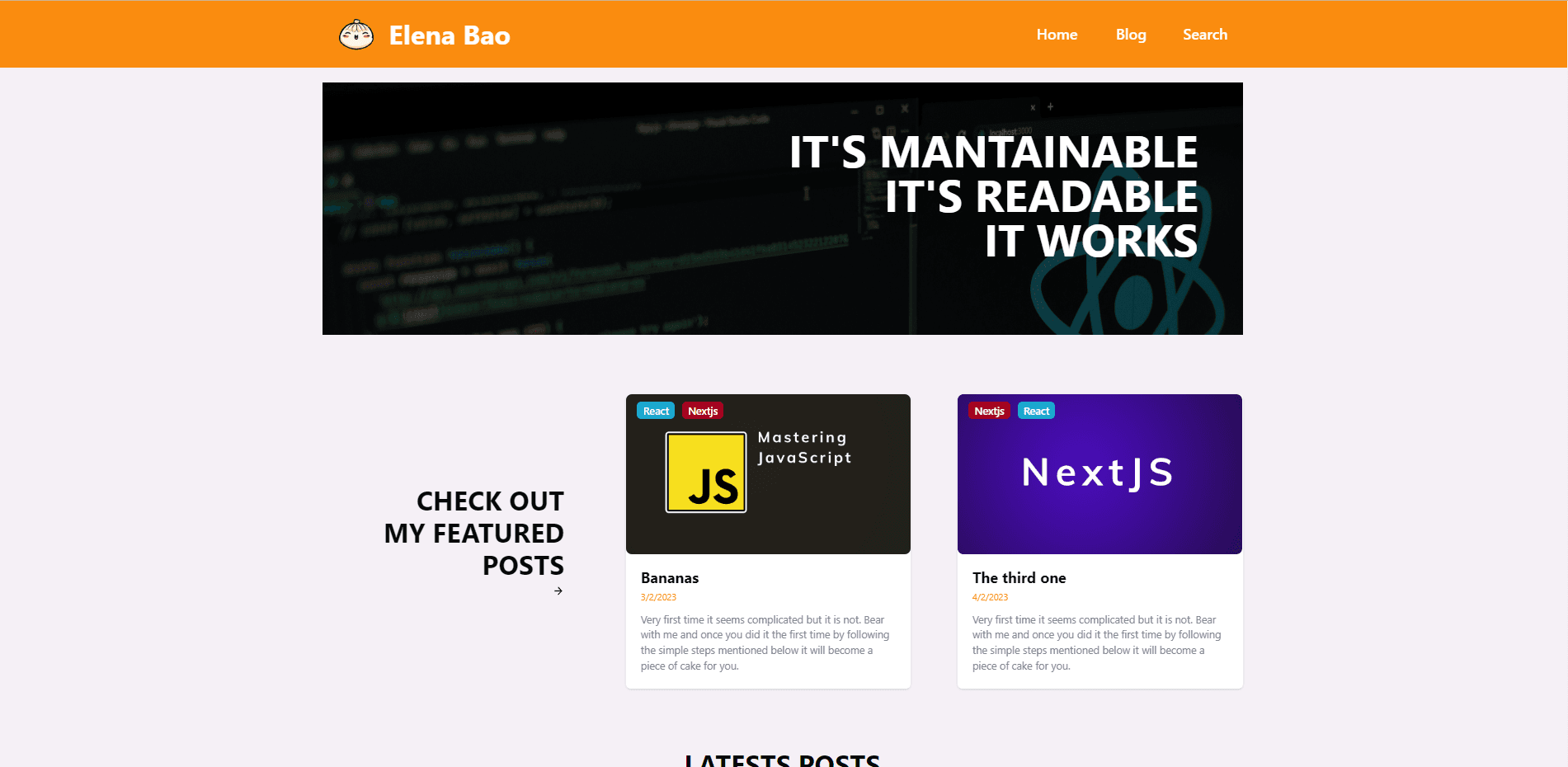Screen dimensions: 1568x767
Task: Open Search from the navigation bar
Action: tap(1204, 35)
